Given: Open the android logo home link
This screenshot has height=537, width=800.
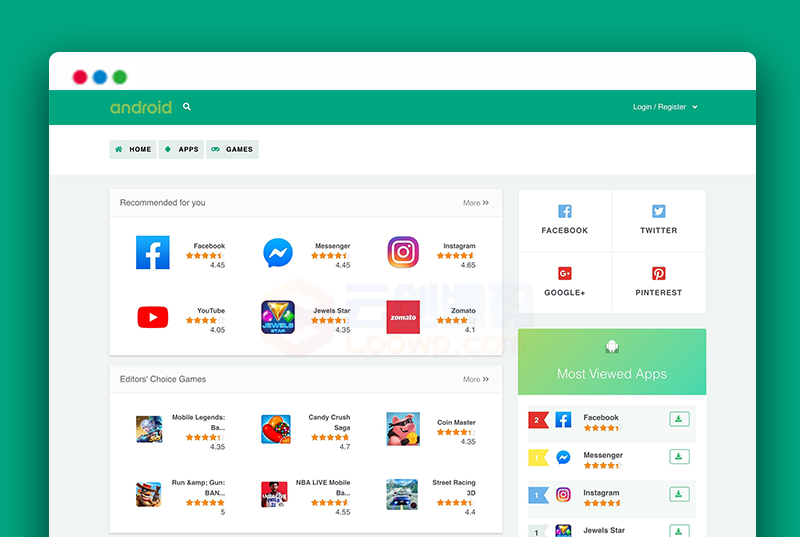Looking at the screenshot, I should [x=141, y=107].
